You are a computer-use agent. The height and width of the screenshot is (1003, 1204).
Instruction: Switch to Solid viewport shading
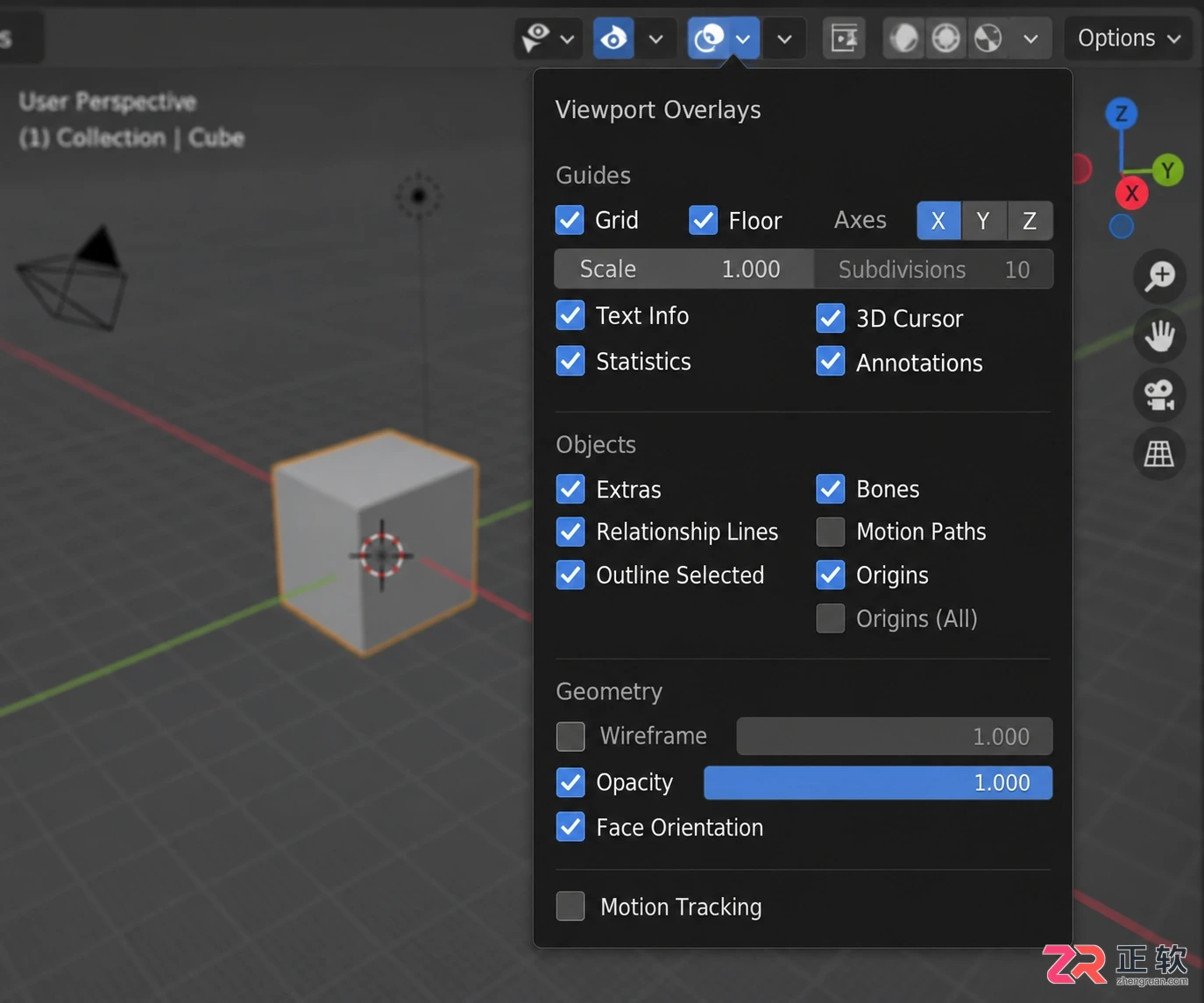click(904, 39)
